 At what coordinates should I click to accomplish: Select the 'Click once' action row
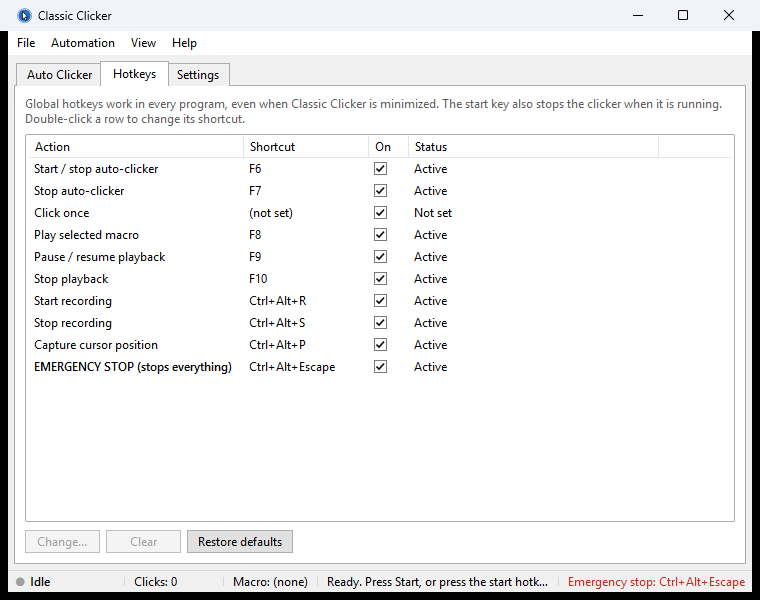pos(380,213)
